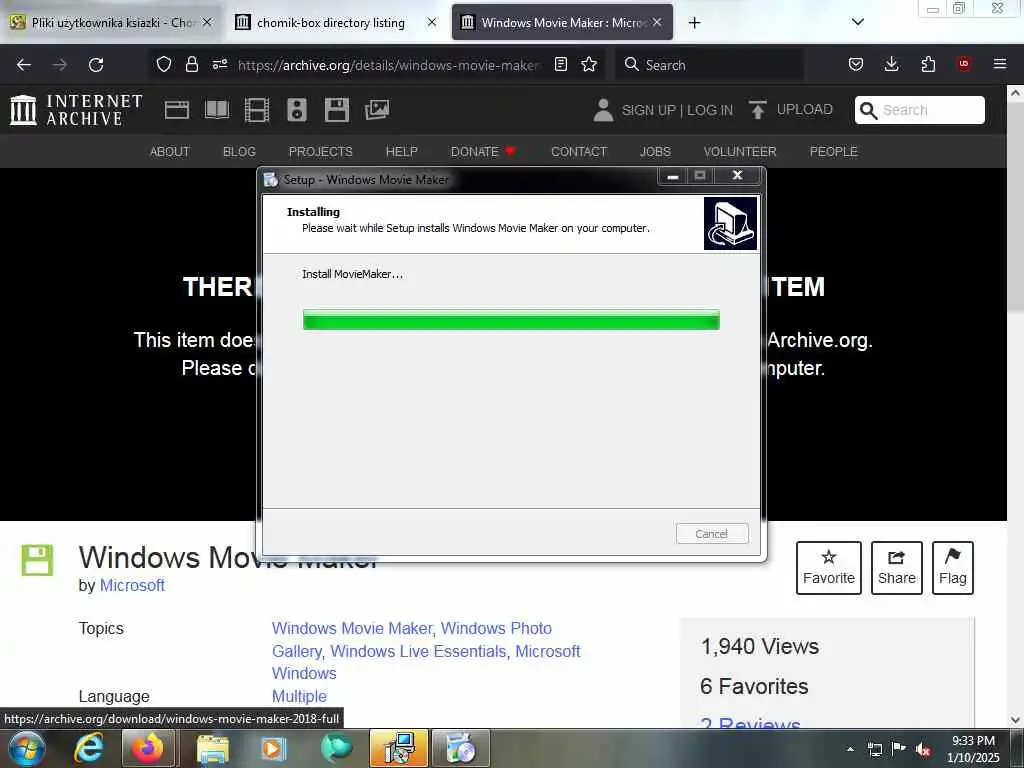Open the Images icon in Archive navbar
Screen dimensions: 1024x768
coord(377,110)
